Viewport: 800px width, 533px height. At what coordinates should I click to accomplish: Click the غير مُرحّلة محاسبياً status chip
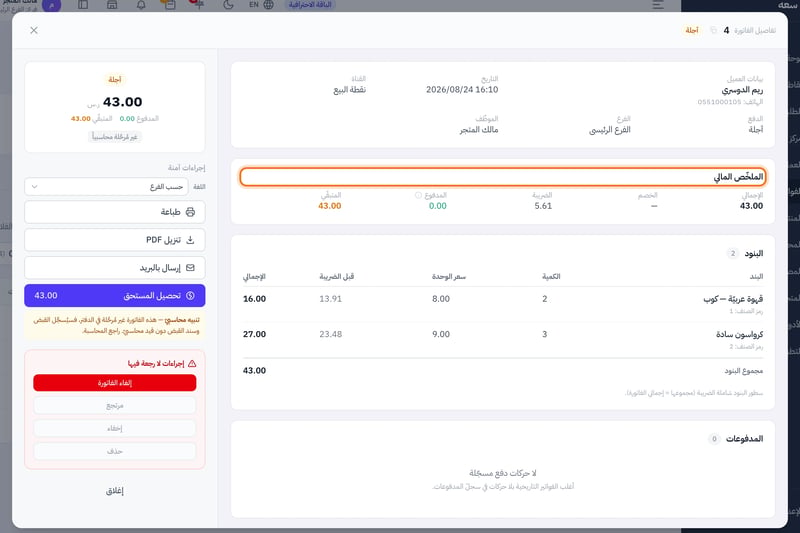click(115, 137)
